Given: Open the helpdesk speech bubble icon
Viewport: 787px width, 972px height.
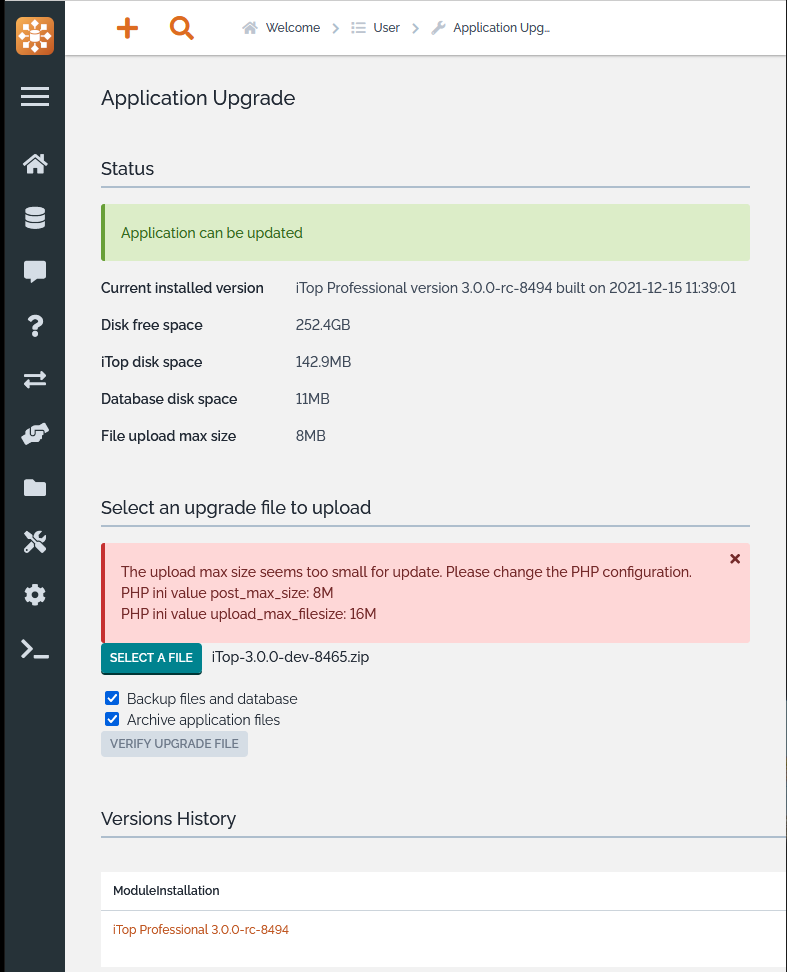Looking at the screenshot, I should tap(35, 272).
